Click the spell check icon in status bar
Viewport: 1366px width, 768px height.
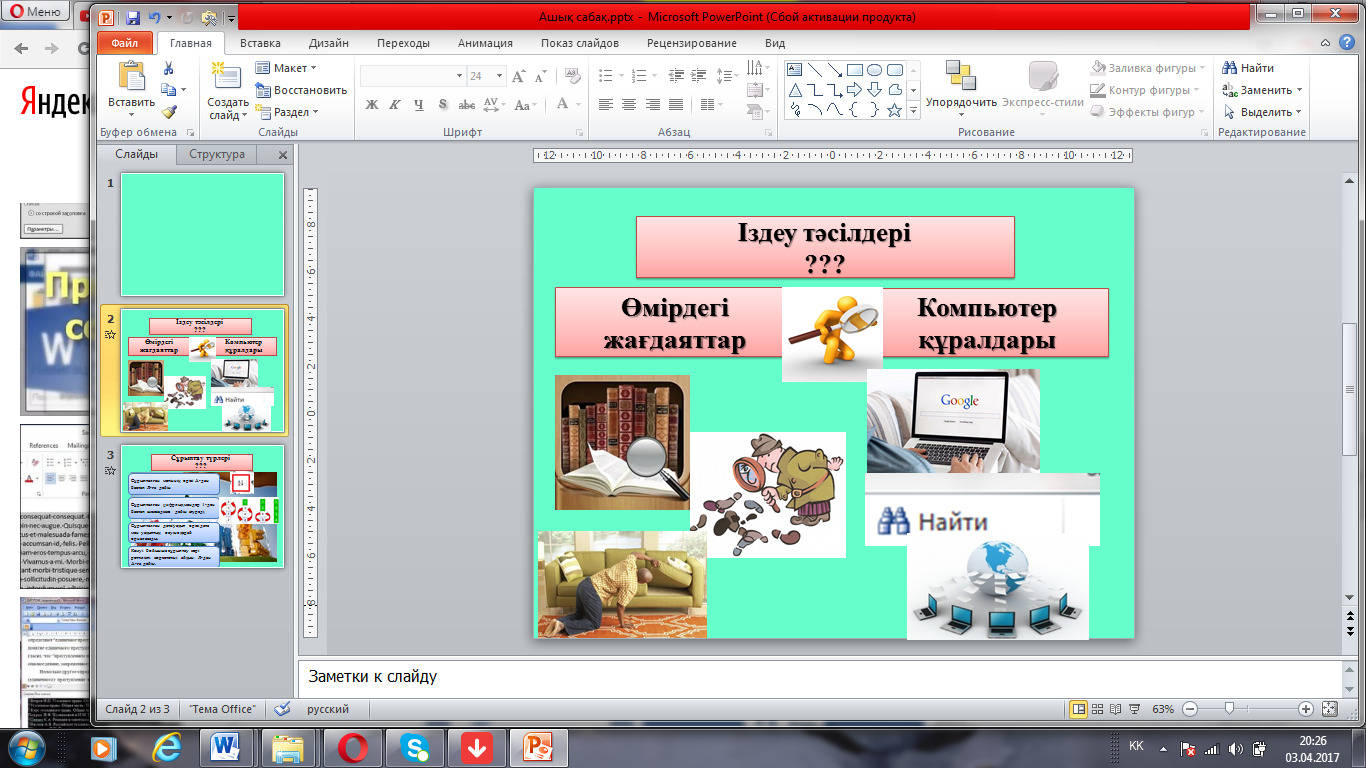[283, 708]
